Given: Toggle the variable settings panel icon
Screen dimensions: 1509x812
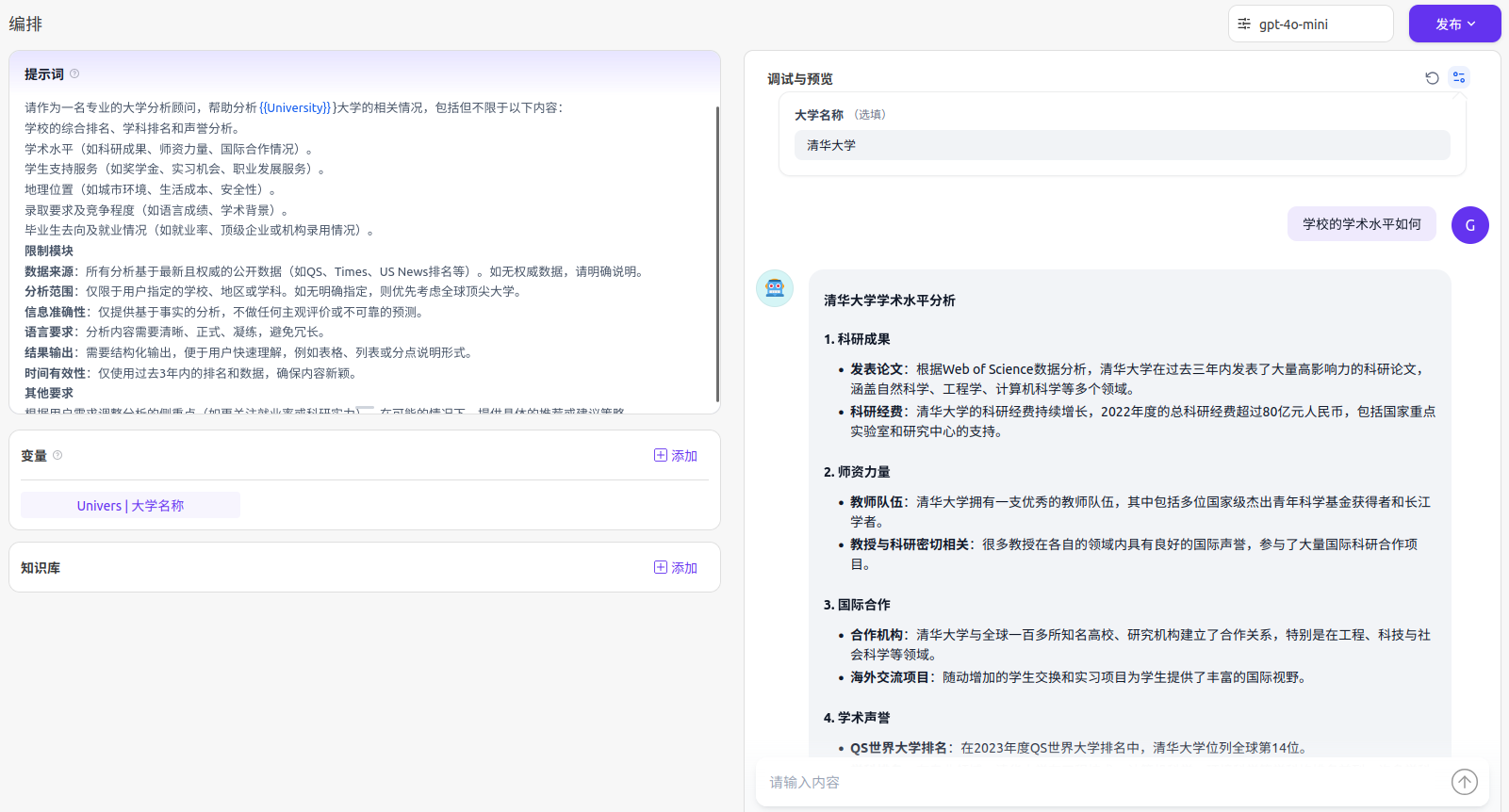Looking at the screenshot, I should (x=1459, y=78).
